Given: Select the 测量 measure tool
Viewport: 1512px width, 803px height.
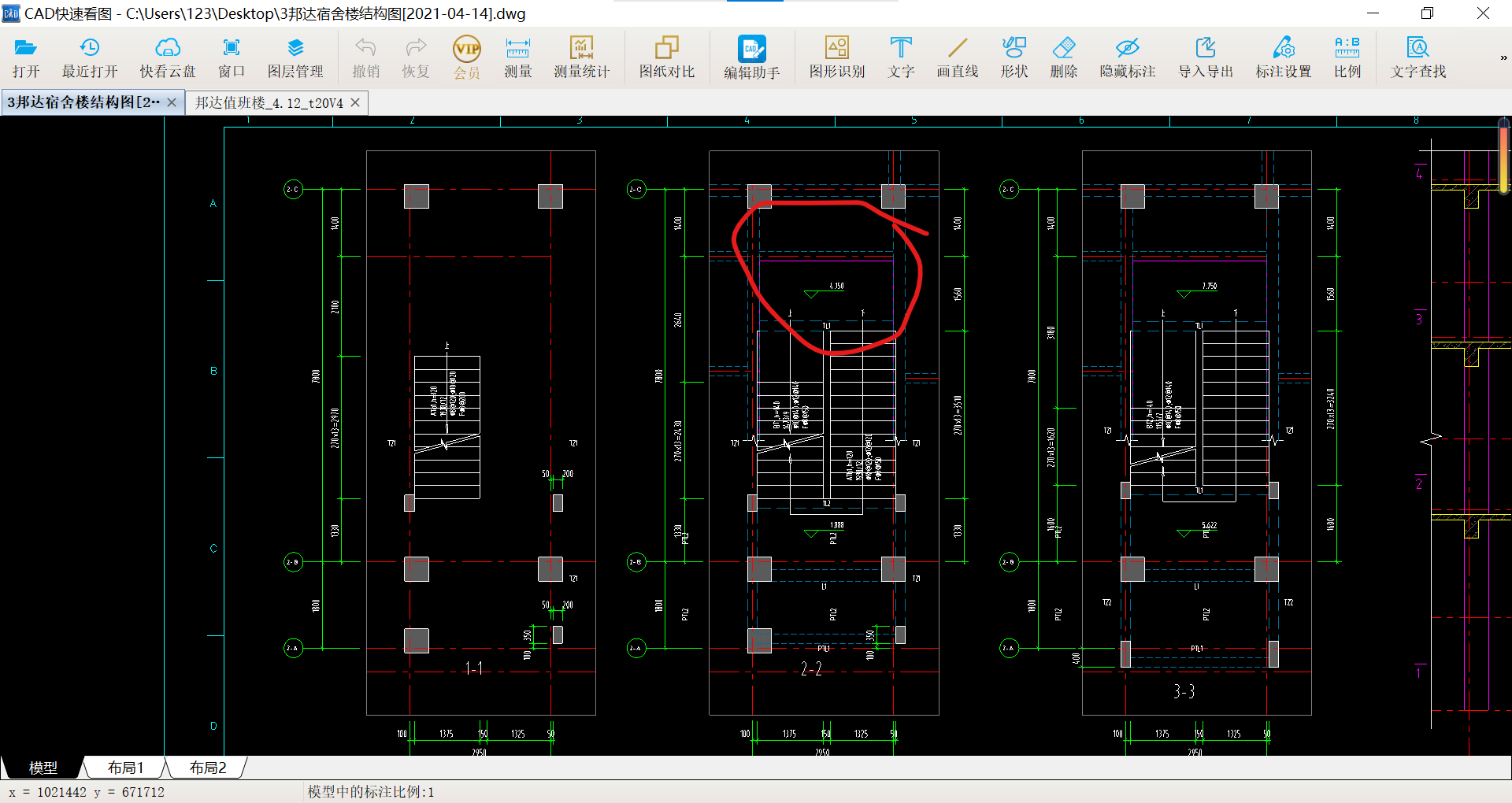Looking at the screenshot, I should click(x=518, y=58).
